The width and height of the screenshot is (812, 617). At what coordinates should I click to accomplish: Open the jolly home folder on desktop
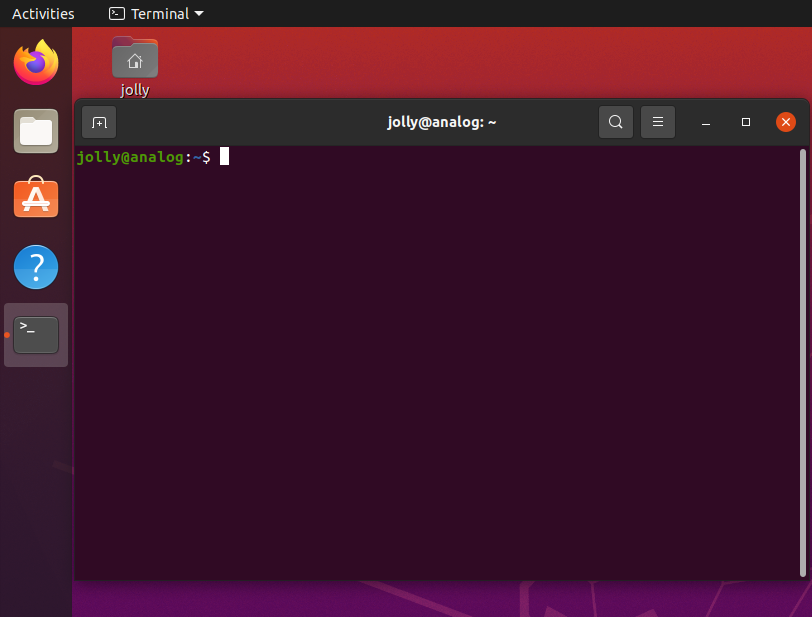(x=135, y=58)
